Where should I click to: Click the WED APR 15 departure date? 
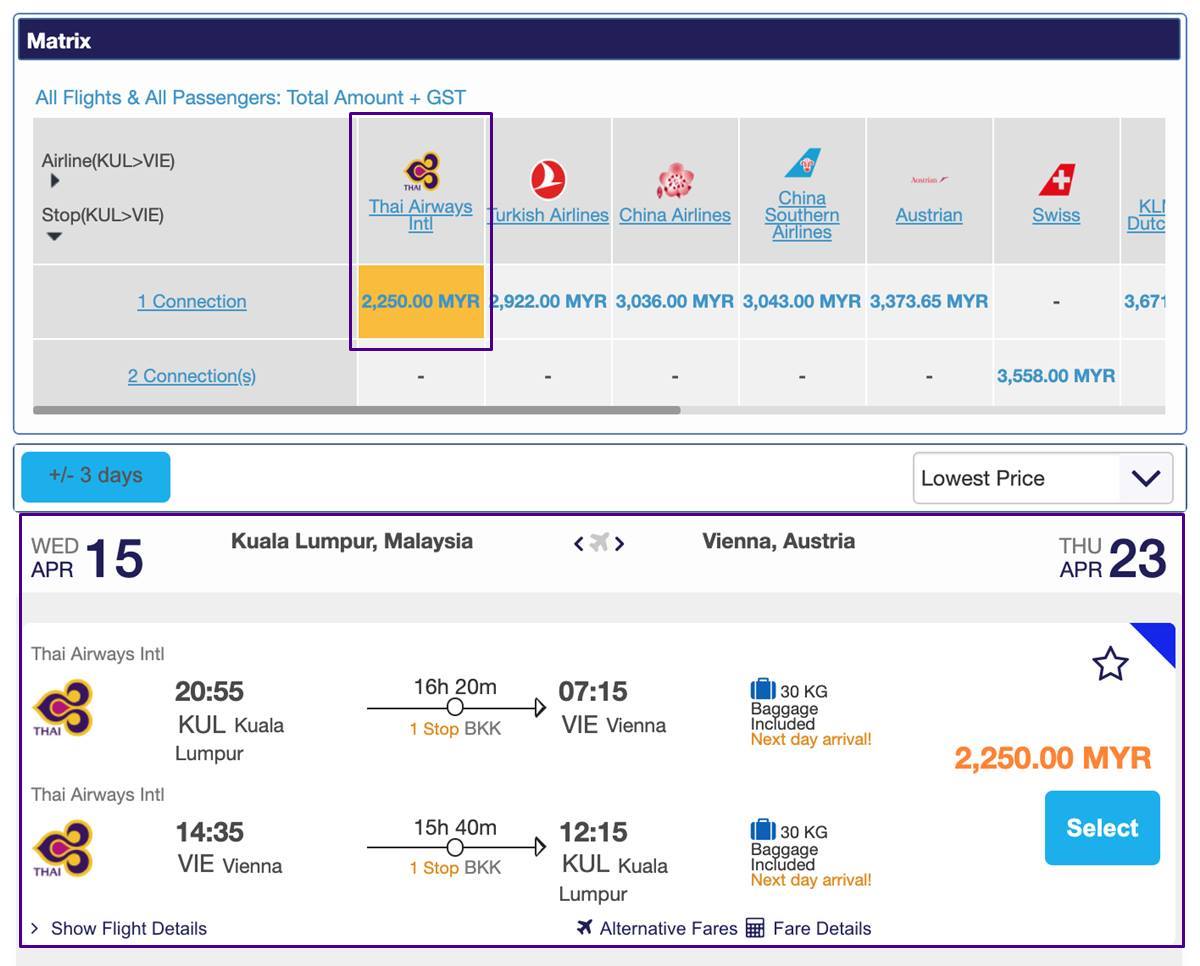87,558
